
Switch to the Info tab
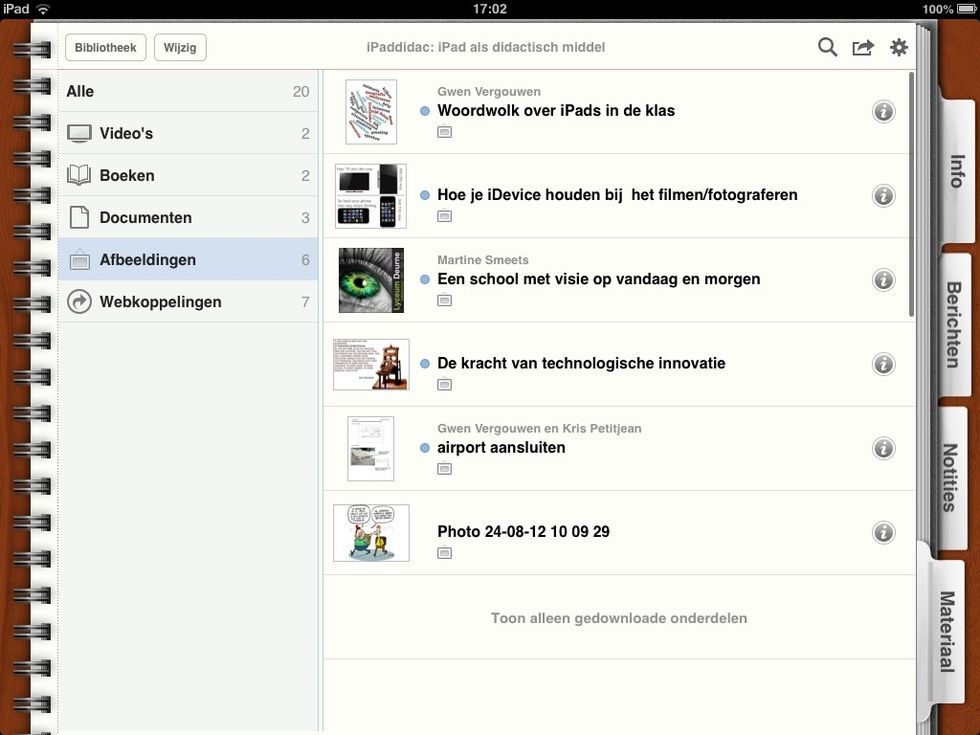click(954, 172)
